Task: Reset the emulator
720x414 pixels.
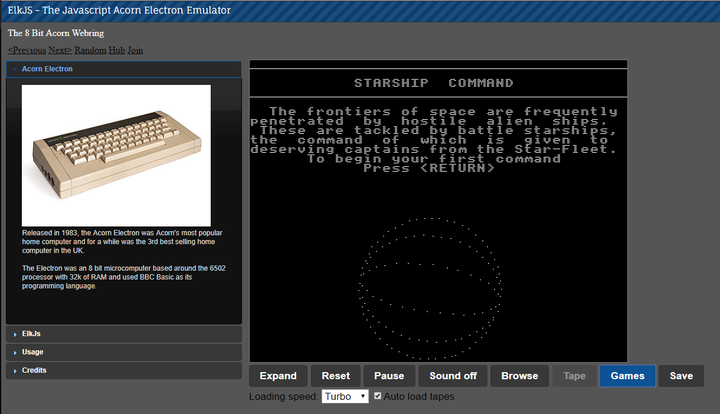Action: 336,376
